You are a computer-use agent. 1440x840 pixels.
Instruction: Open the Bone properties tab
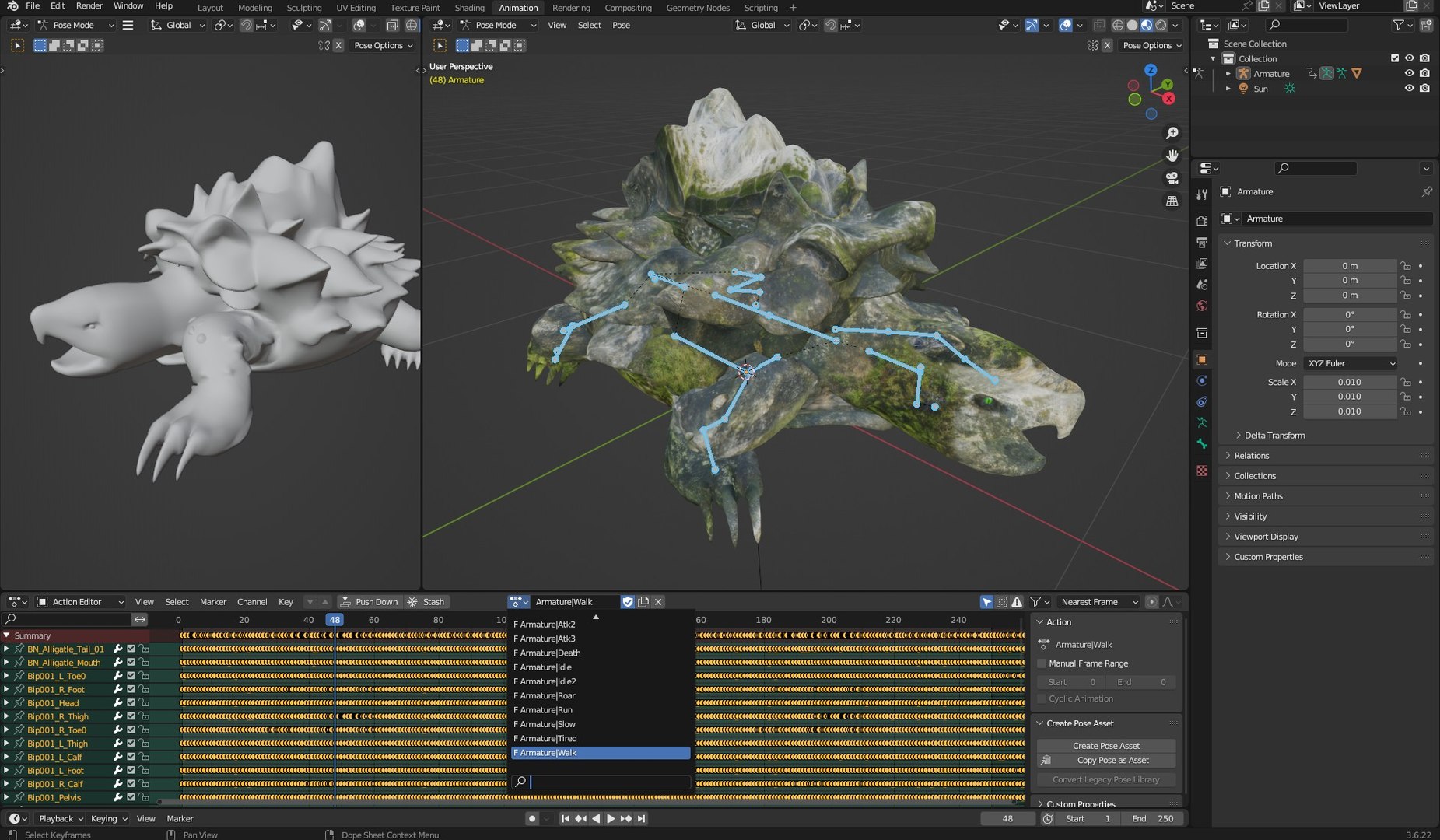1202,443
